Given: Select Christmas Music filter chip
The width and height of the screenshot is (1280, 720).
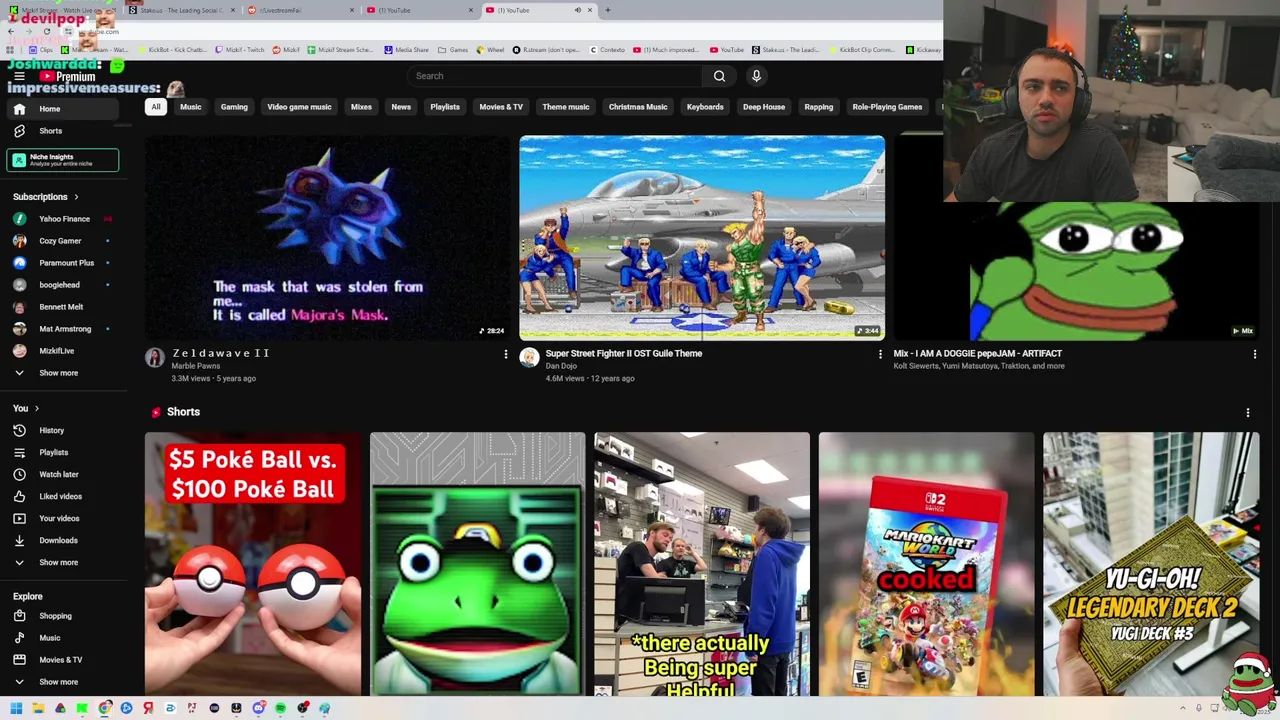Looking at the screenshot, I should [638, 107].
